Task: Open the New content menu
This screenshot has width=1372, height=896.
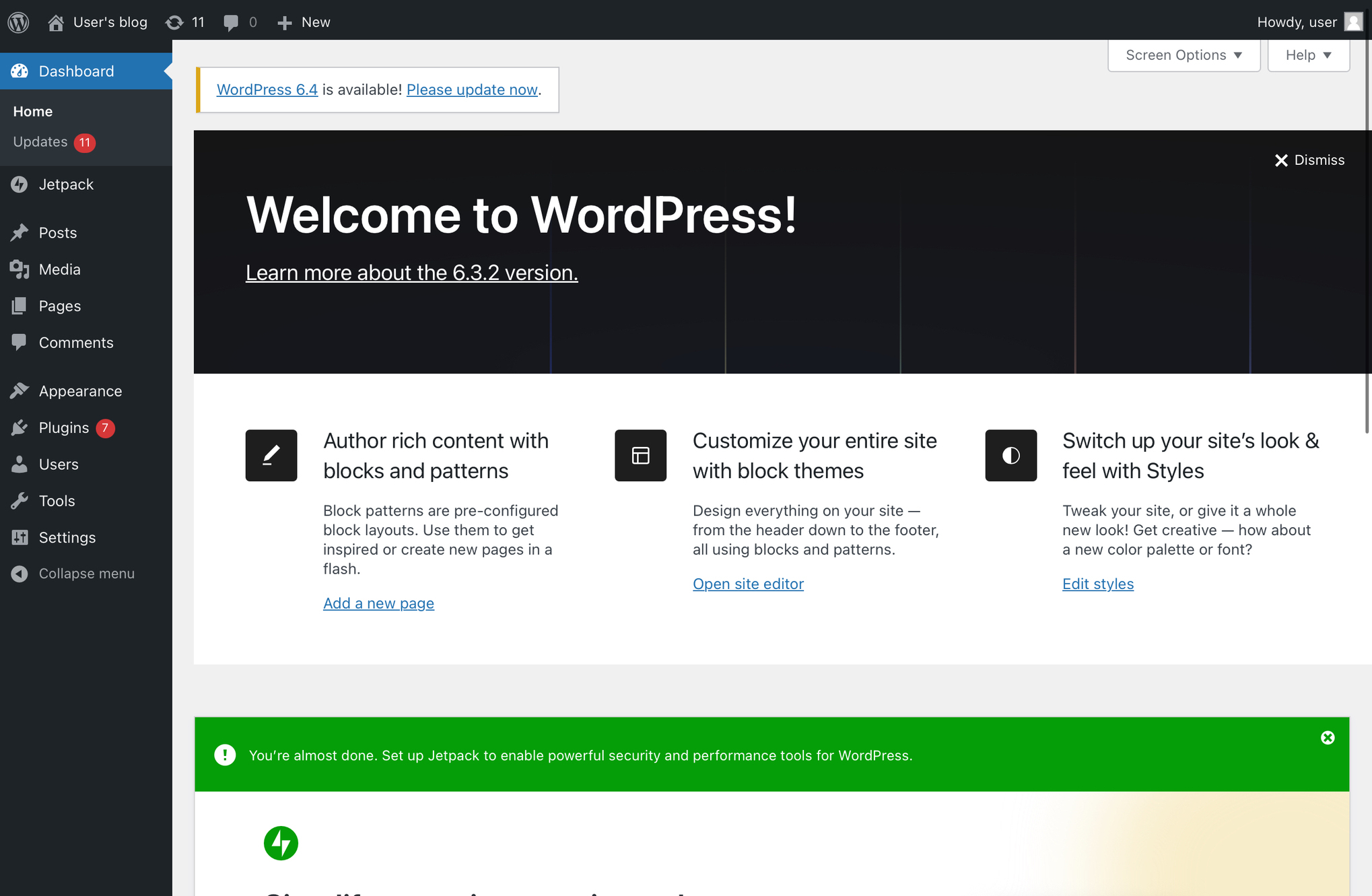Action: 304,22
